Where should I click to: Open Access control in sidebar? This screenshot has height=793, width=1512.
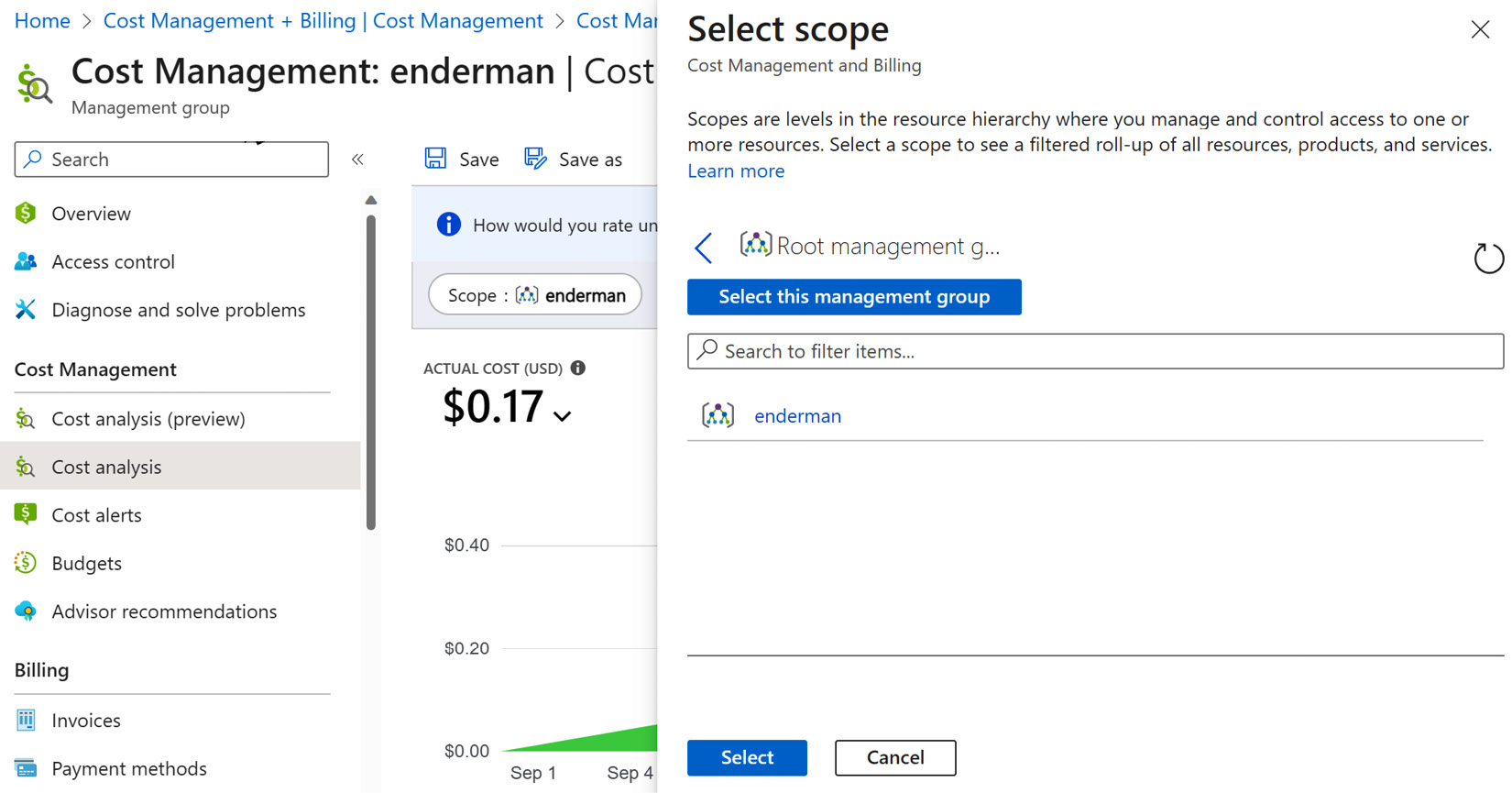[x=113, y=262]
